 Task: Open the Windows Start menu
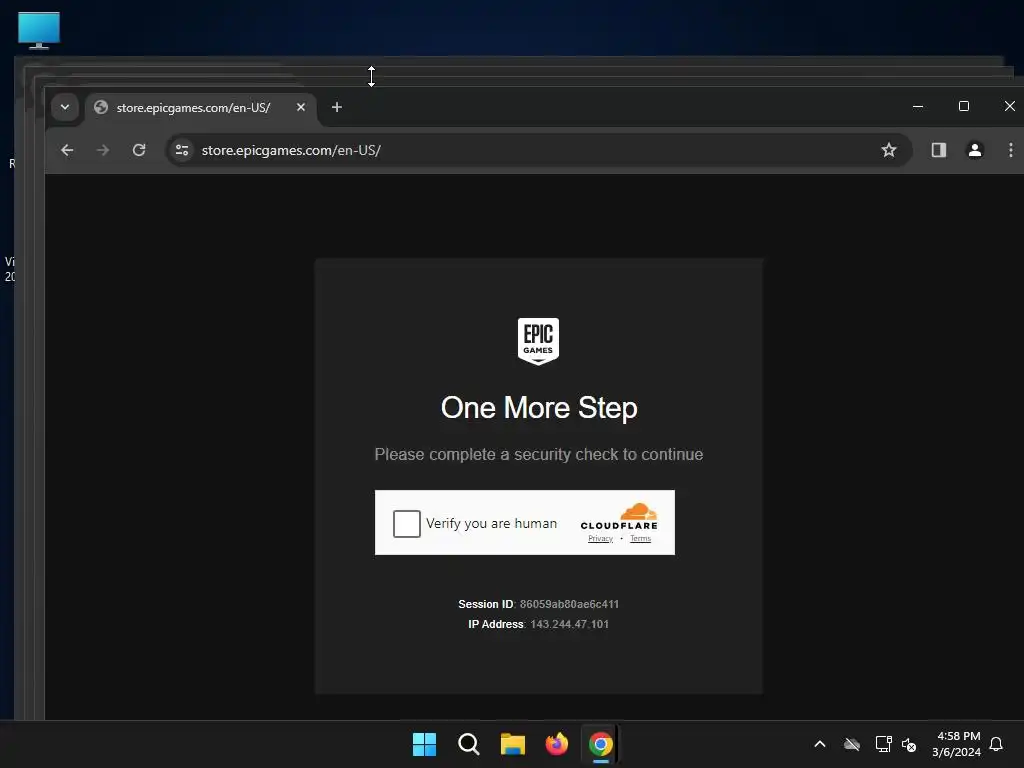[x=424, y=744]
